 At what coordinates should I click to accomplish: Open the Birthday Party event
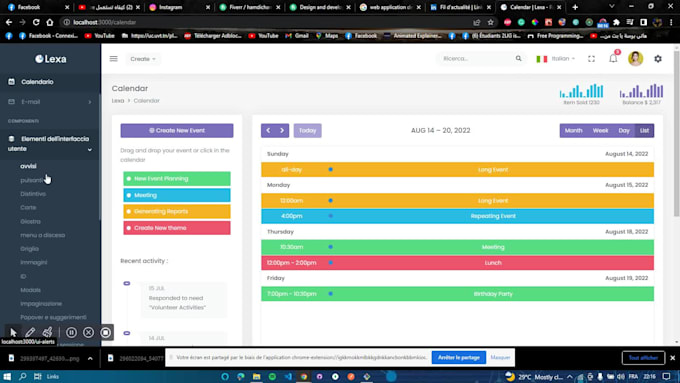tap(458, 294)
